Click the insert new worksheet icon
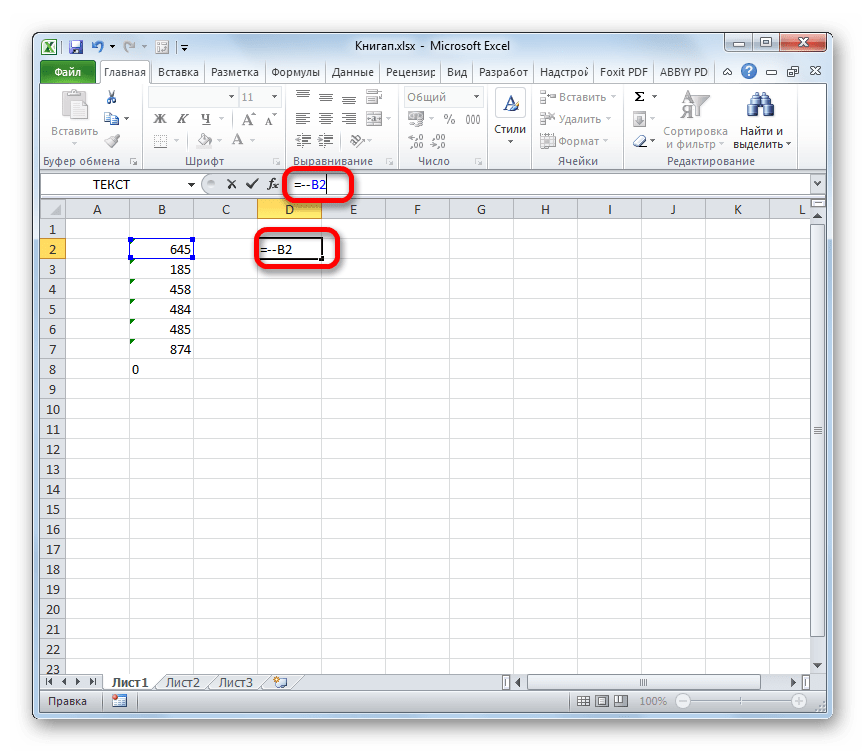866x752 pixels. point(281,682)
